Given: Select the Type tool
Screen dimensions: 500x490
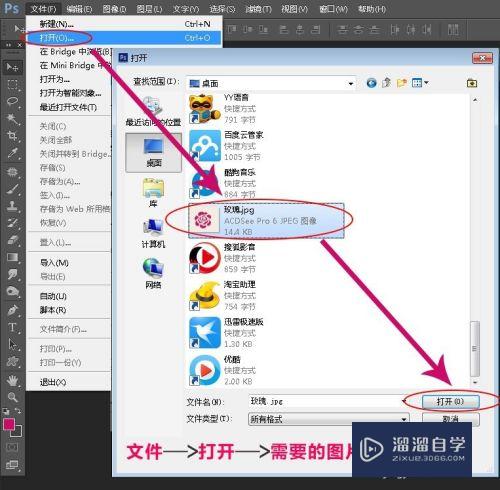Looking at the screenshot, I should [13, 327].
